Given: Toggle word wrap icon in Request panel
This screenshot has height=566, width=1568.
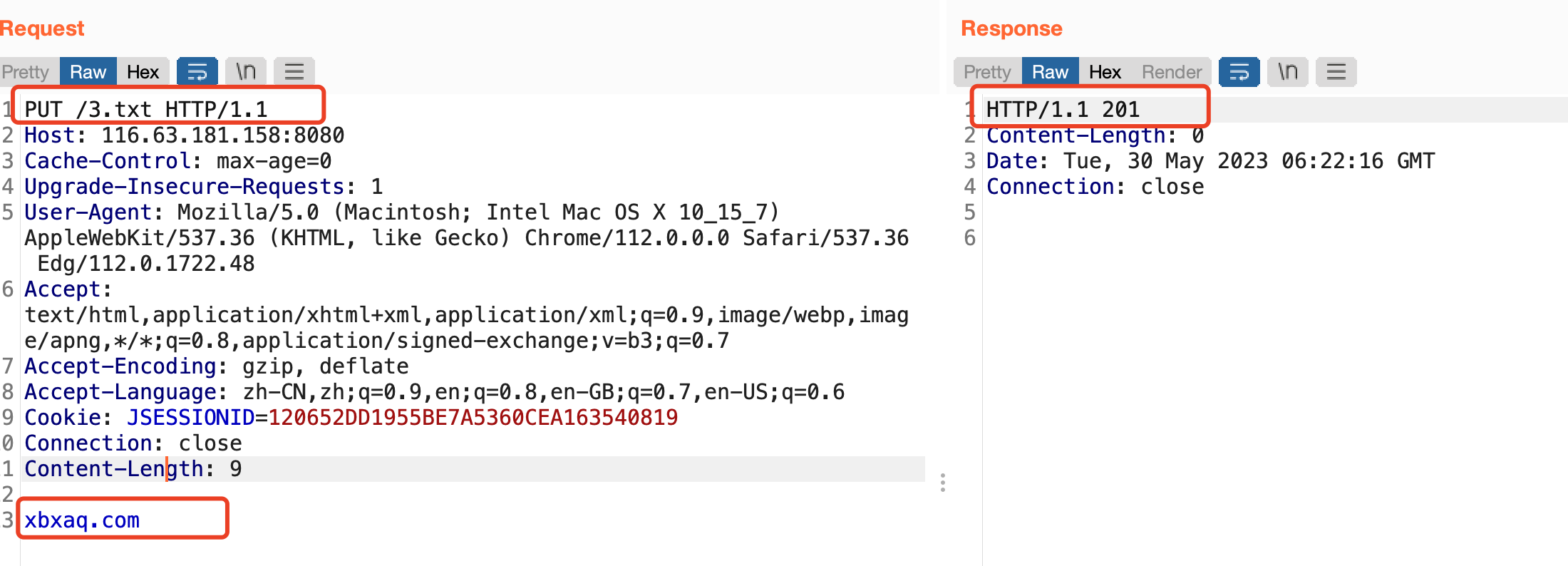Looking at the screenshot, I should pos(197,72).
